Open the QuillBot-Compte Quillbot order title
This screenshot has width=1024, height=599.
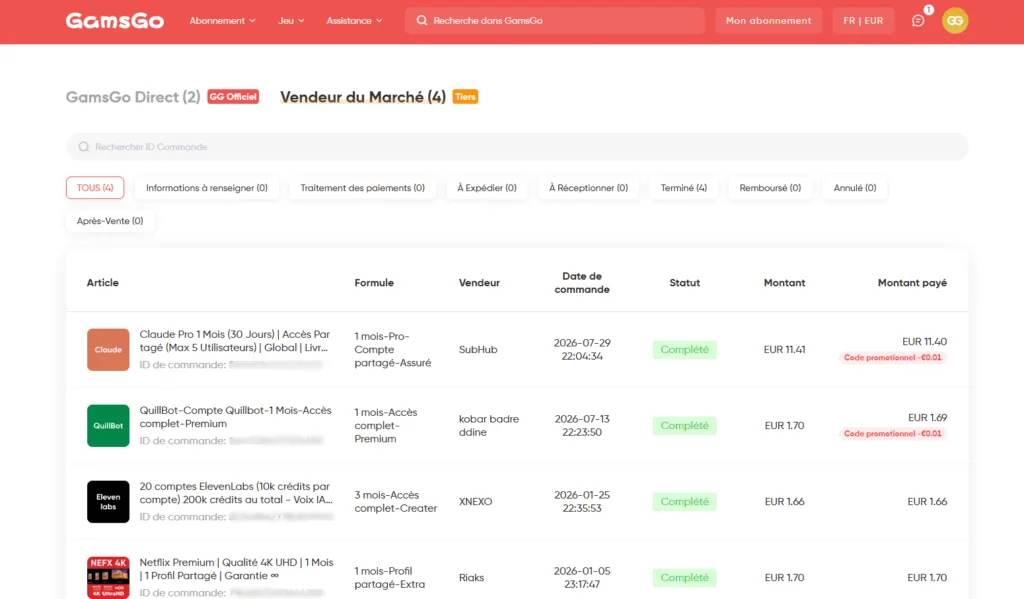[x=235, y=417]
